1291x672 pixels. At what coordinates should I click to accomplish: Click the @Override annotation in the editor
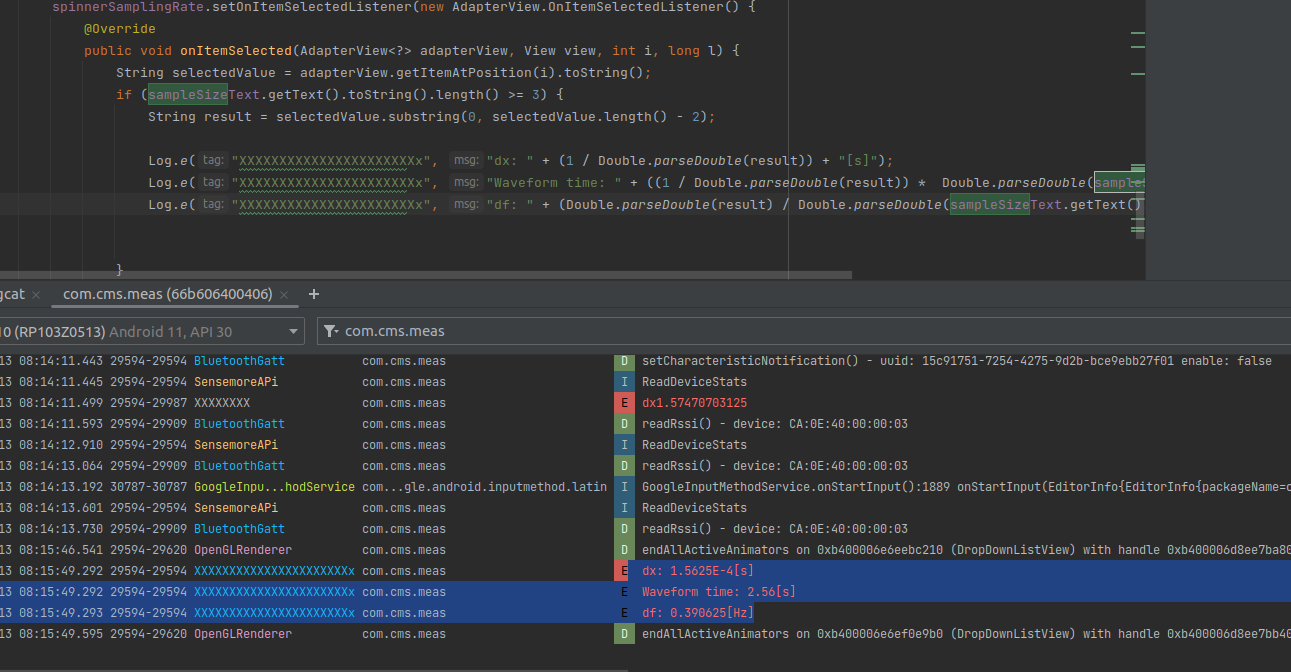[x=119, y=29]
